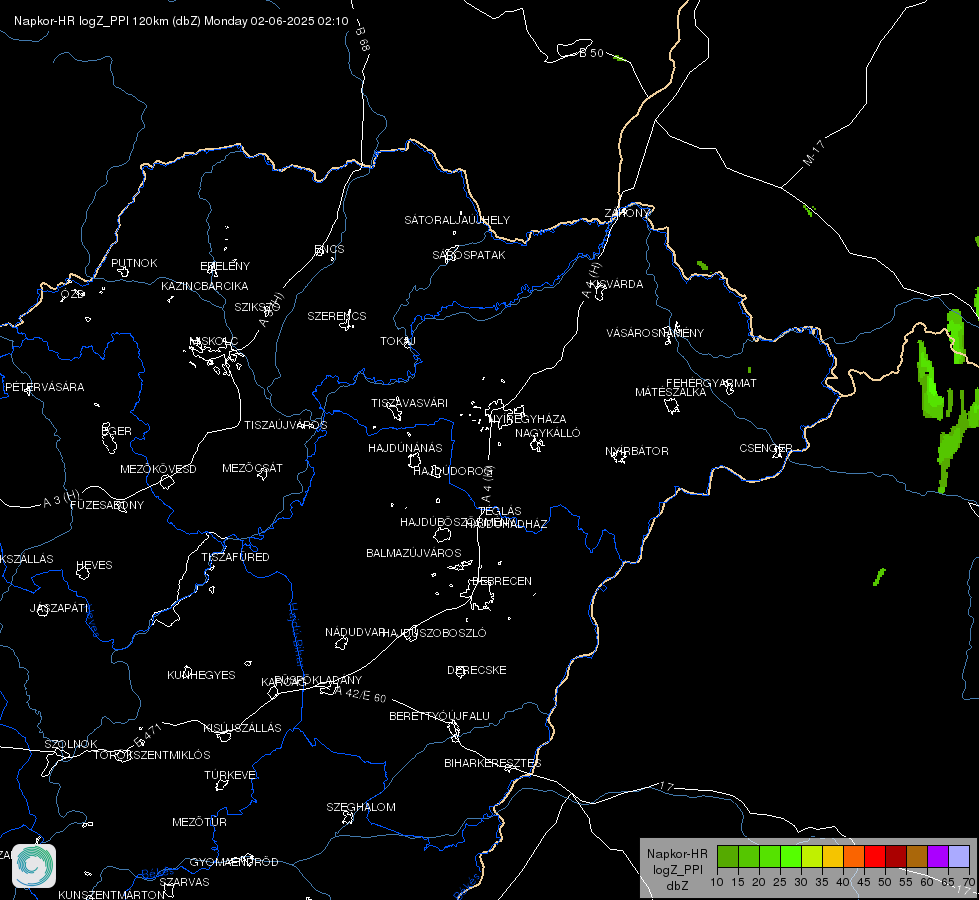Click the HAJDÚSZOBOSZLÓ label
This screenshot has width=979, height=900.
click(x=434, y=633)
